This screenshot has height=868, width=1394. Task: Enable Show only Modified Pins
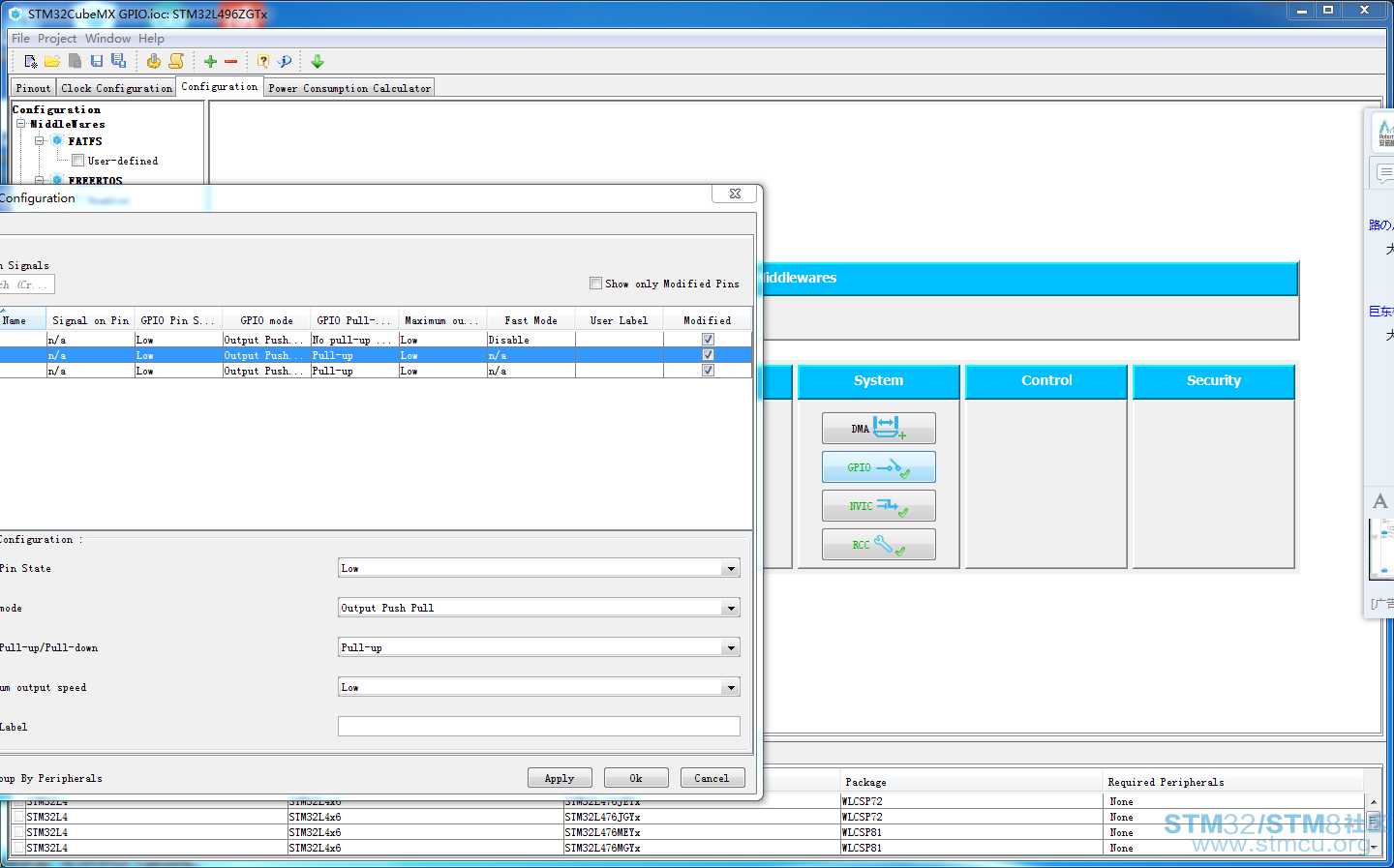pyautogui.click(x=596, y=284)
